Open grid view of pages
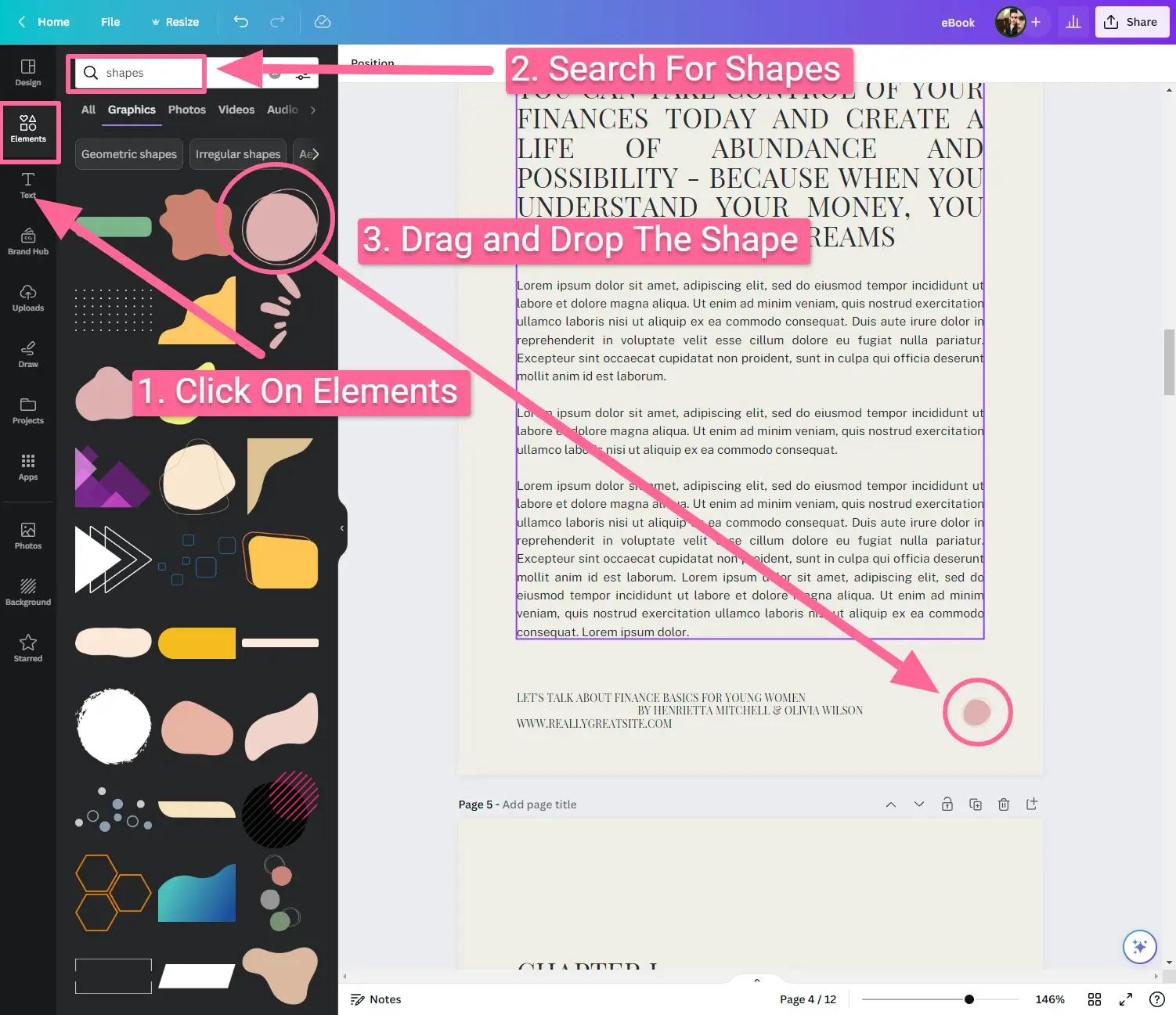Viewport: 1176px width, 1015px height. (x=1095, y=999)
